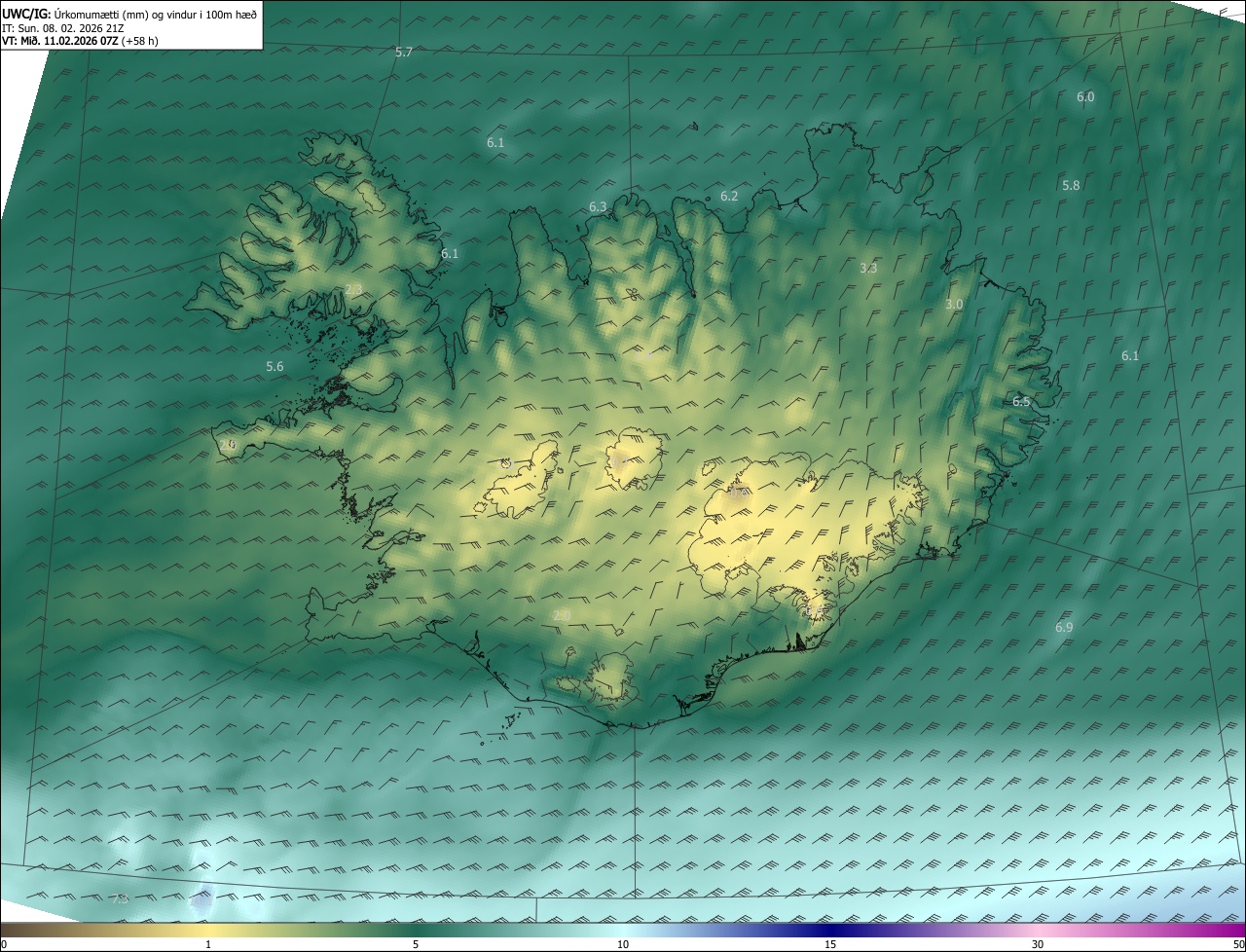The height and width of the screenshot is (952, 1246).
Task: Click the 6.2 value label on the map
Action: point(729,197)
